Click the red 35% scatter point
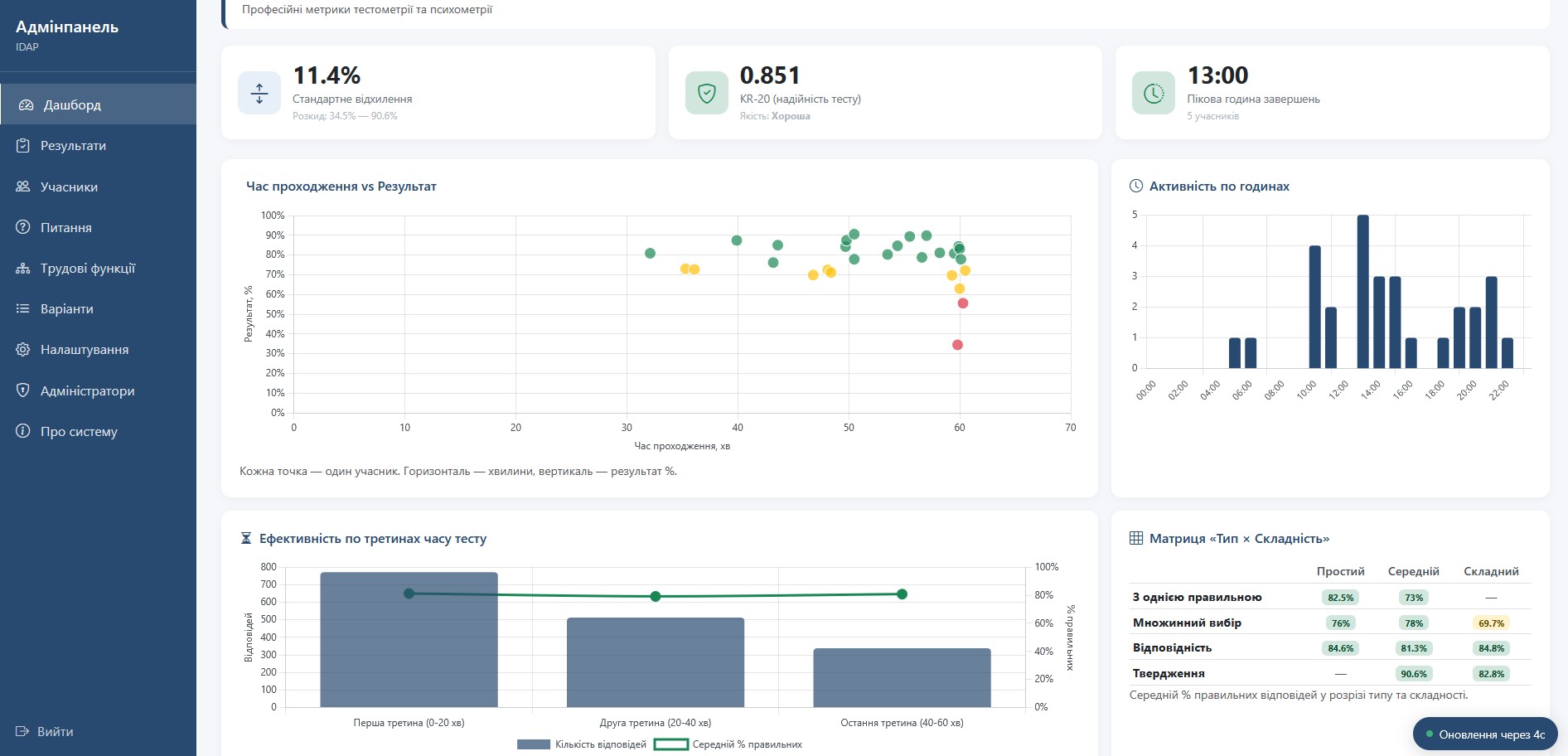Viewport: 1568px width, 756px height. point(957,345)
